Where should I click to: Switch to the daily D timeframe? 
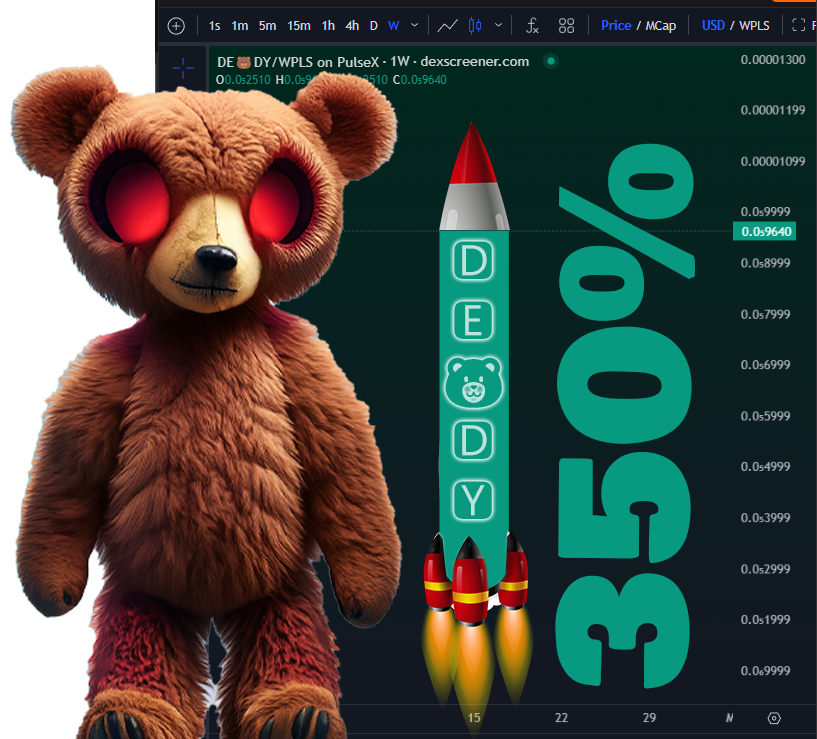click(374, 26)
